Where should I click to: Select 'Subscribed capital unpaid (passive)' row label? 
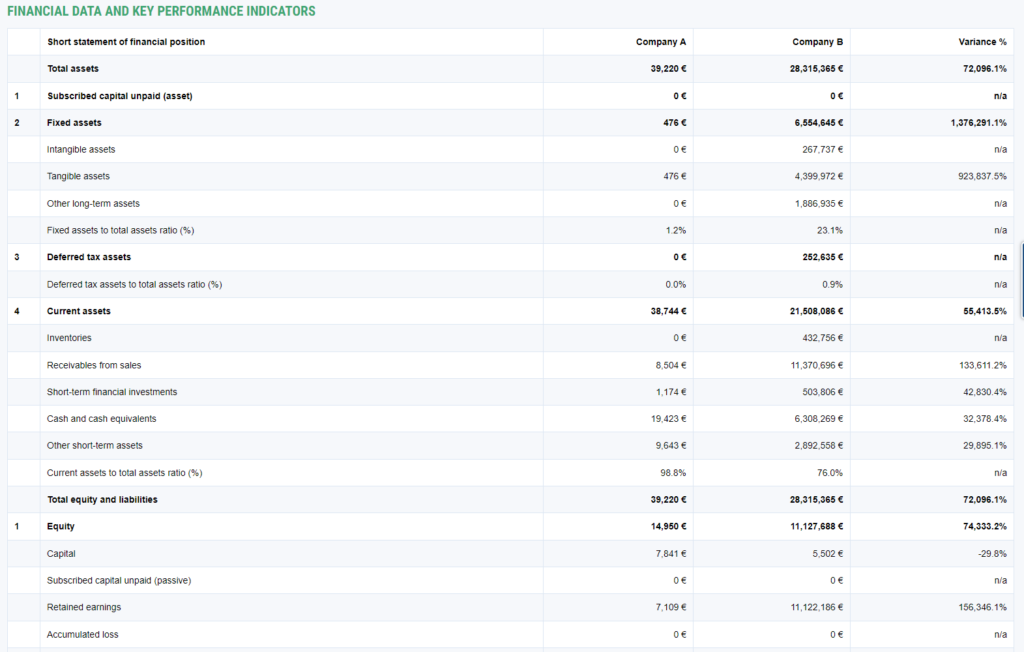coord(119,581)
